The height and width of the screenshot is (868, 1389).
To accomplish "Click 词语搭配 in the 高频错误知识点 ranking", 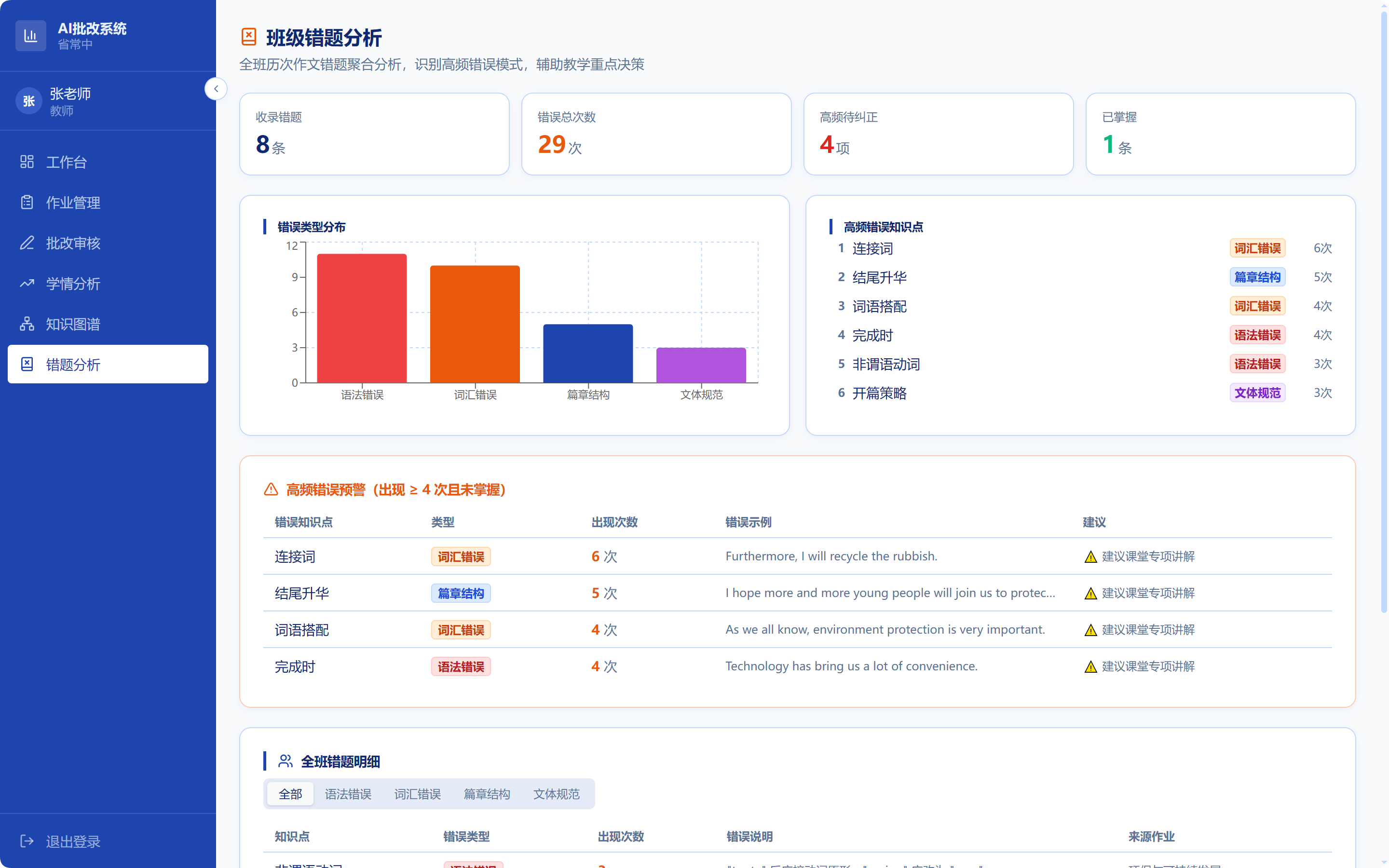I will [x=879, y=306].
